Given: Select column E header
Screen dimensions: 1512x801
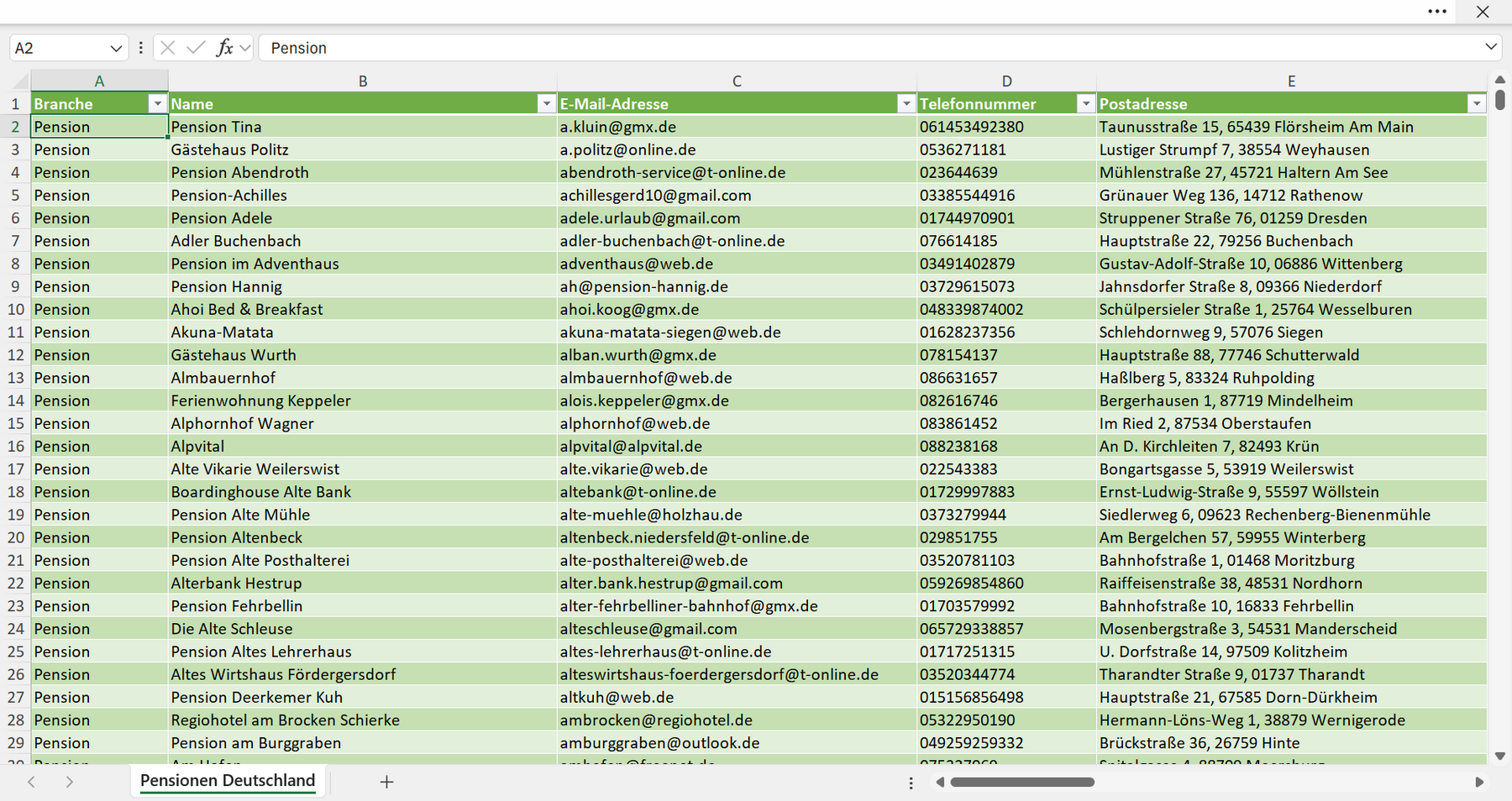Looking at the screenshot, I should pos(1291,81).
